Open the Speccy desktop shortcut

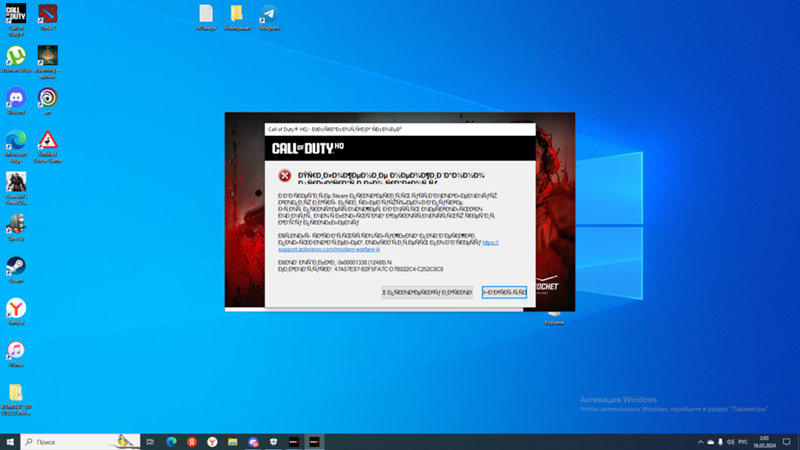pyautogui.click(x=16, y=228)
